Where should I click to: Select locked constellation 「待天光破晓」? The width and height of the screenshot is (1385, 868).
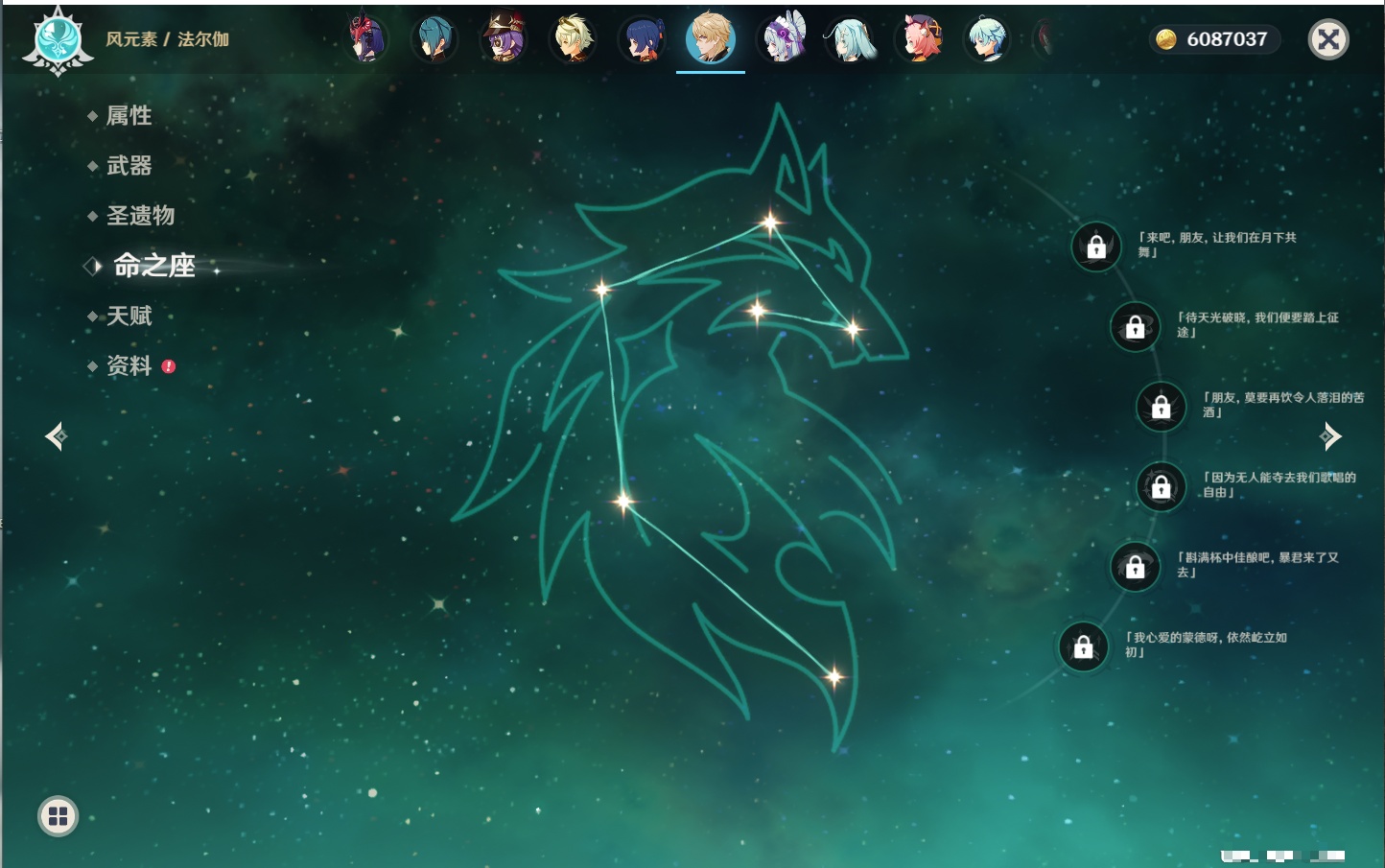point(1135,327)
